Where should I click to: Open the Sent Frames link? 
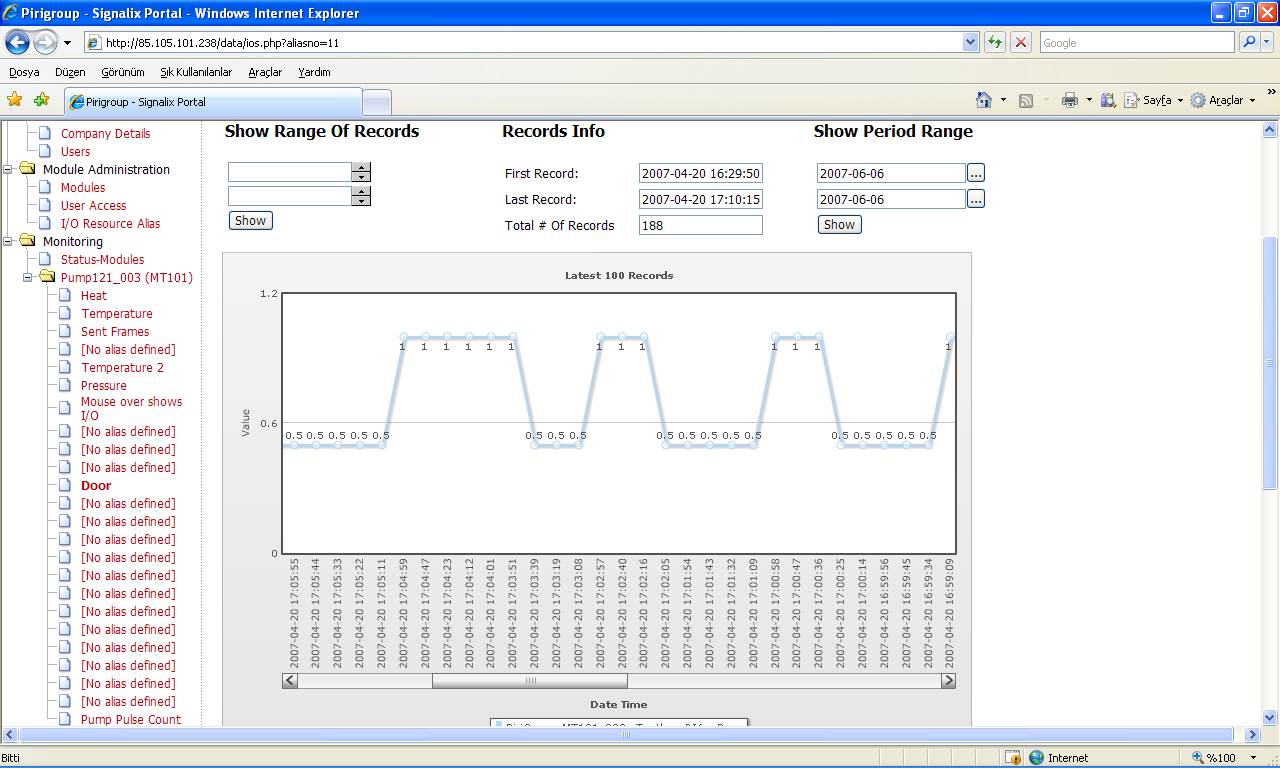tap(115, 331)
